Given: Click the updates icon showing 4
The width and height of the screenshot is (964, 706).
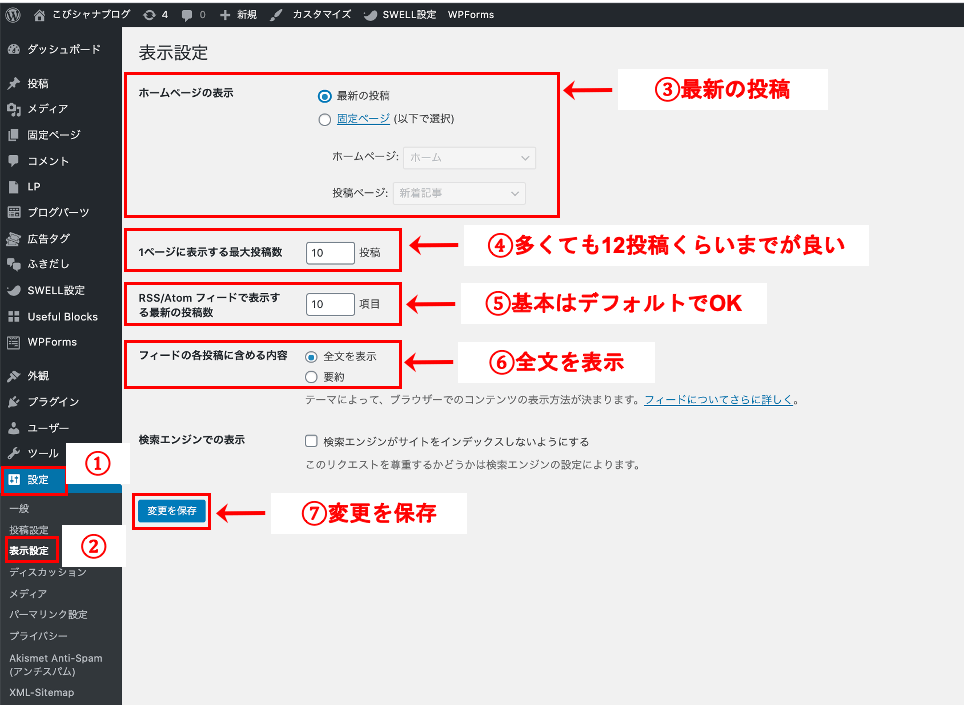Looking at the screenshot, I should tap(149, 15).
